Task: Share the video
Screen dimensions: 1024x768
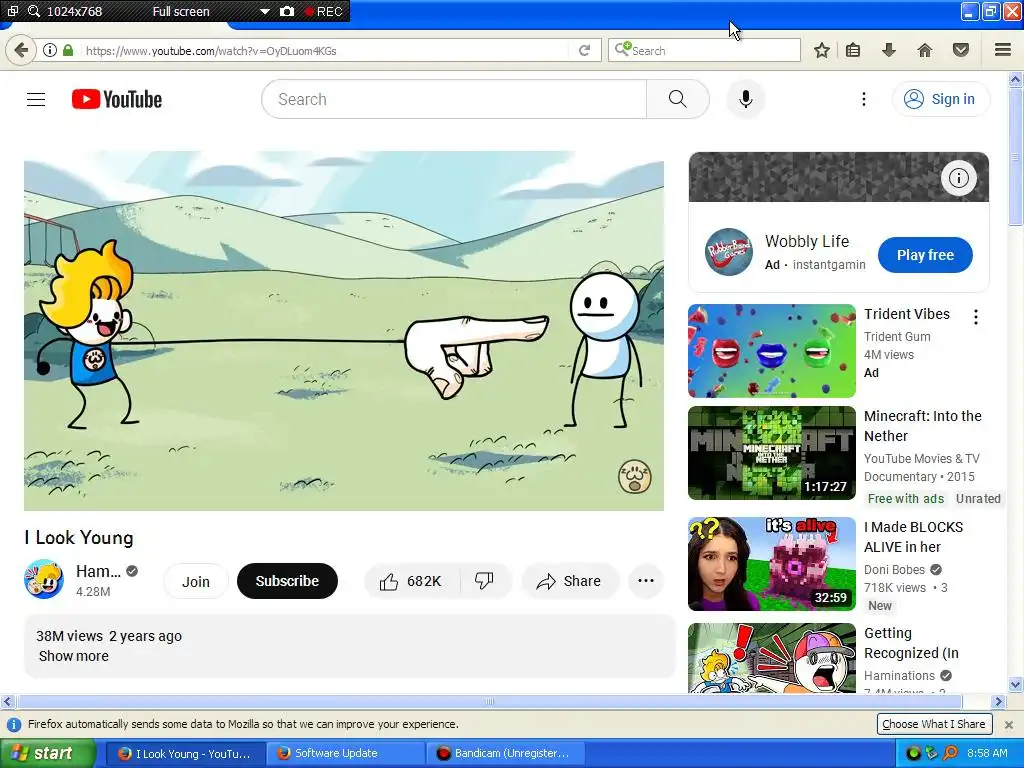Action: tap(569, 581)
